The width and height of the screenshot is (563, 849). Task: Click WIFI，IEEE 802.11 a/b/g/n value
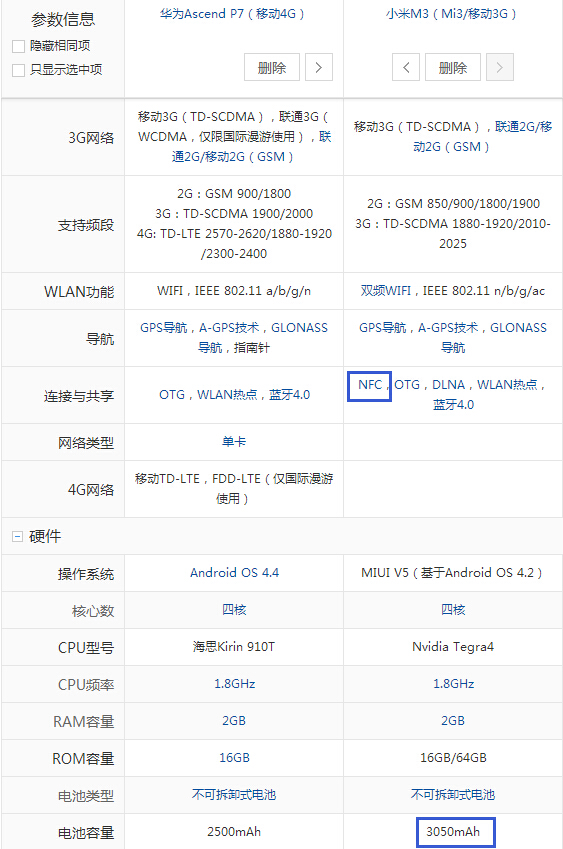pos(234,291)
